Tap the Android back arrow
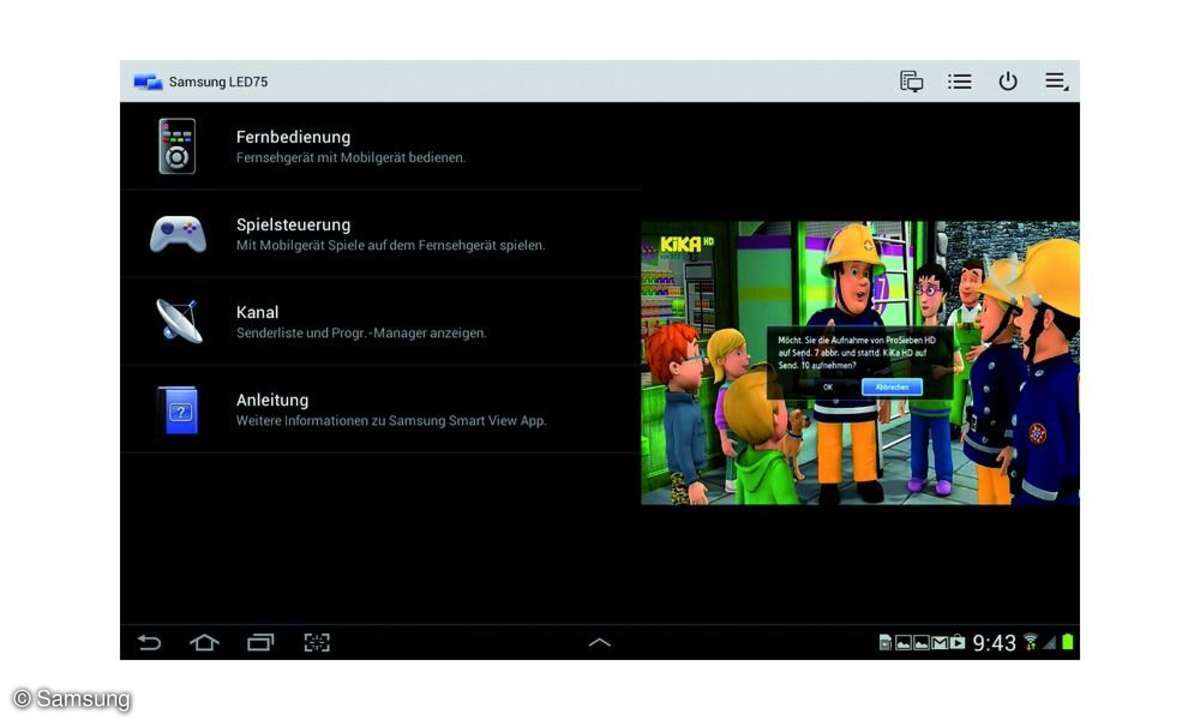The image size is (1200, 720). (149, 643)
